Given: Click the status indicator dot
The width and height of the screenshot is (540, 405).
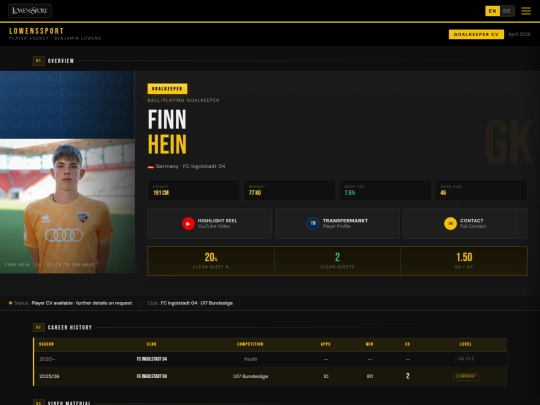Looking at the screenshot, I should click(x=10, y=303).
